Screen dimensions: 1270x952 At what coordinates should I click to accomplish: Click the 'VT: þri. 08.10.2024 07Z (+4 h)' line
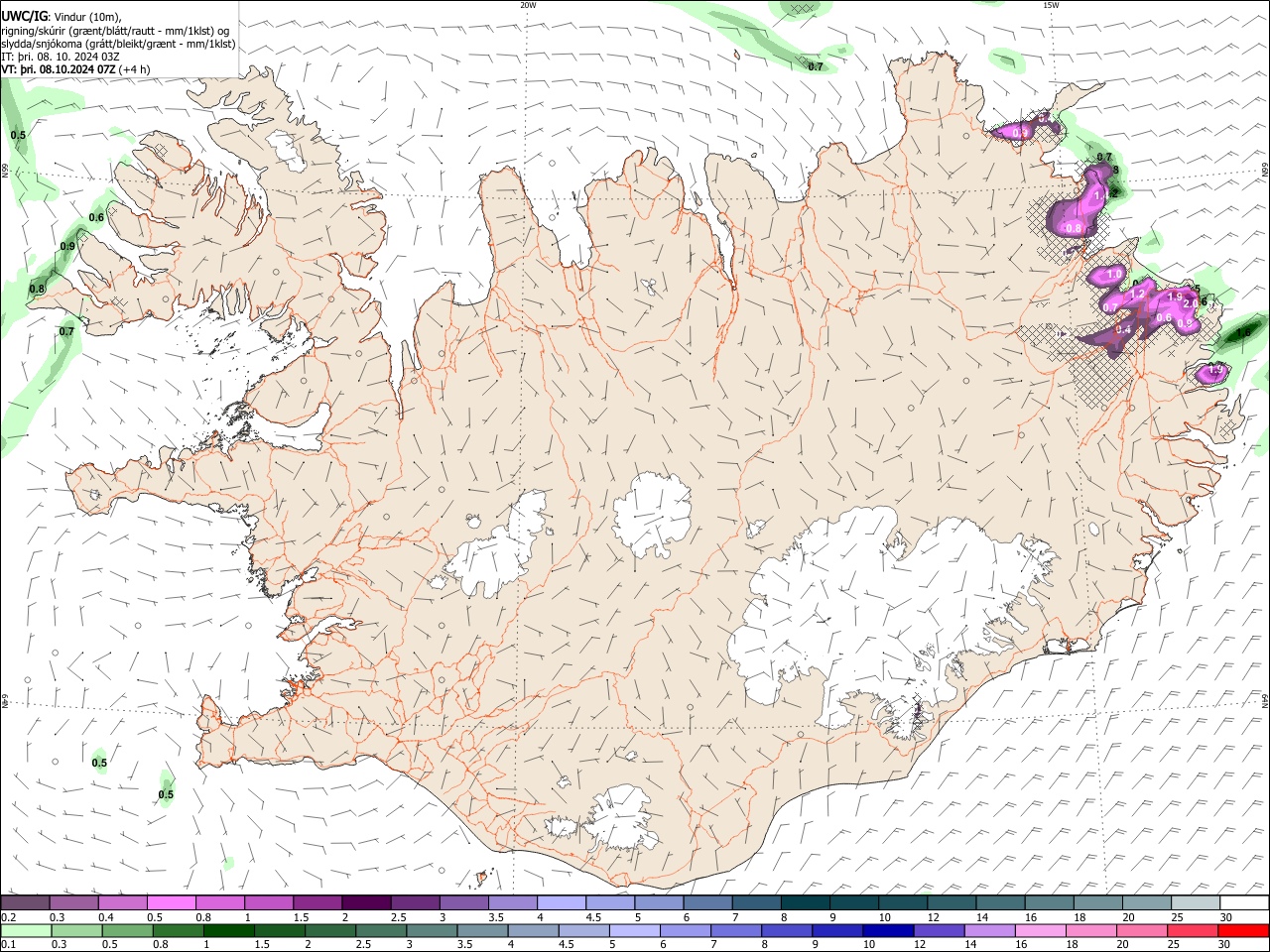click(76, 69)
